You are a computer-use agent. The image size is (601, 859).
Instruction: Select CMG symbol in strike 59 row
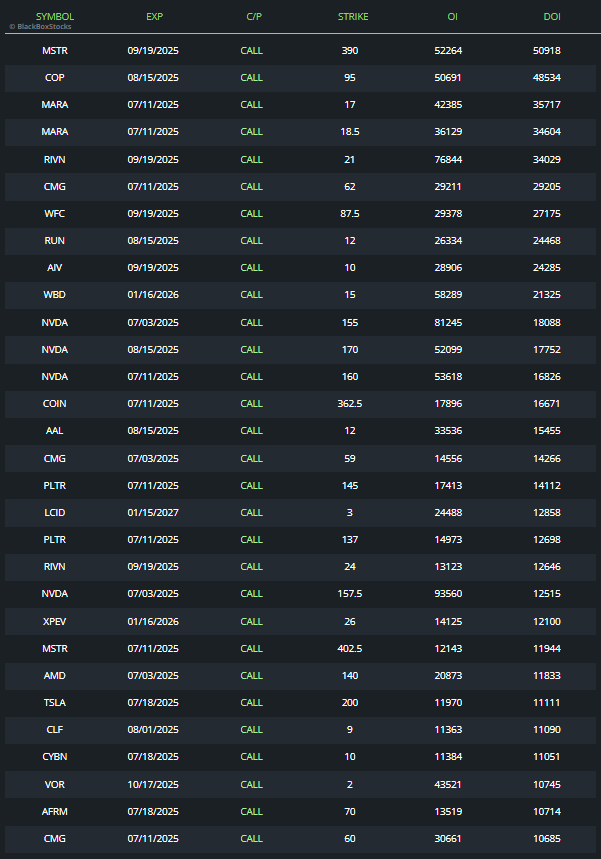tap(55, 458)
